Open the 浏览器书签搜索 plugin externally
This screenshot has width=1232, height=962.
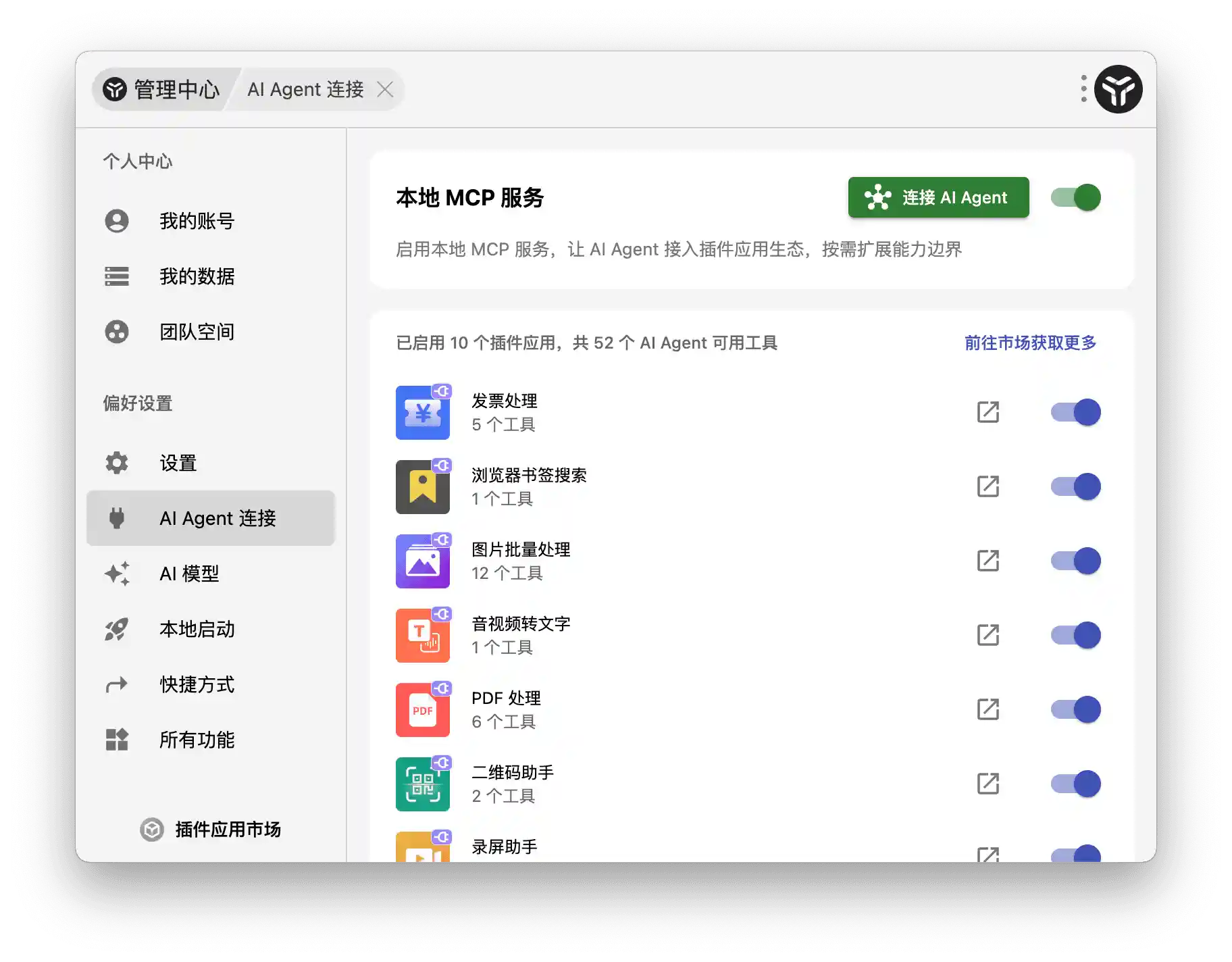[988, 486]
